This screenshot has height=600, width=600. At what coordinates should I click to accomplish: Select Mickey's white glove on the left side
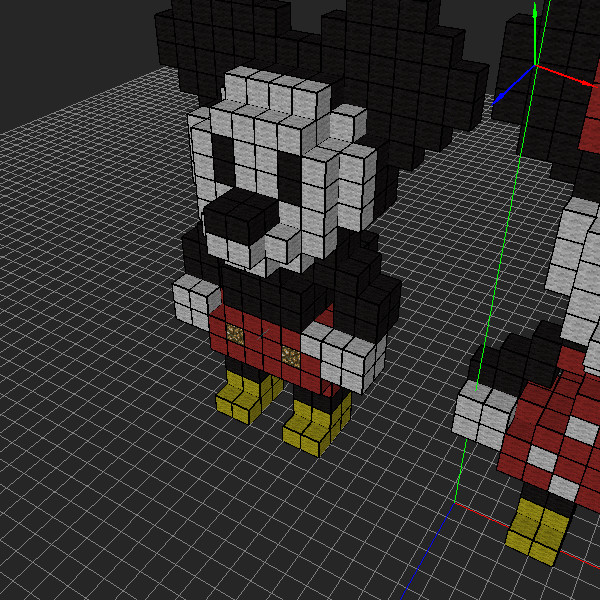pyautogui.click(x=195, y=300)
